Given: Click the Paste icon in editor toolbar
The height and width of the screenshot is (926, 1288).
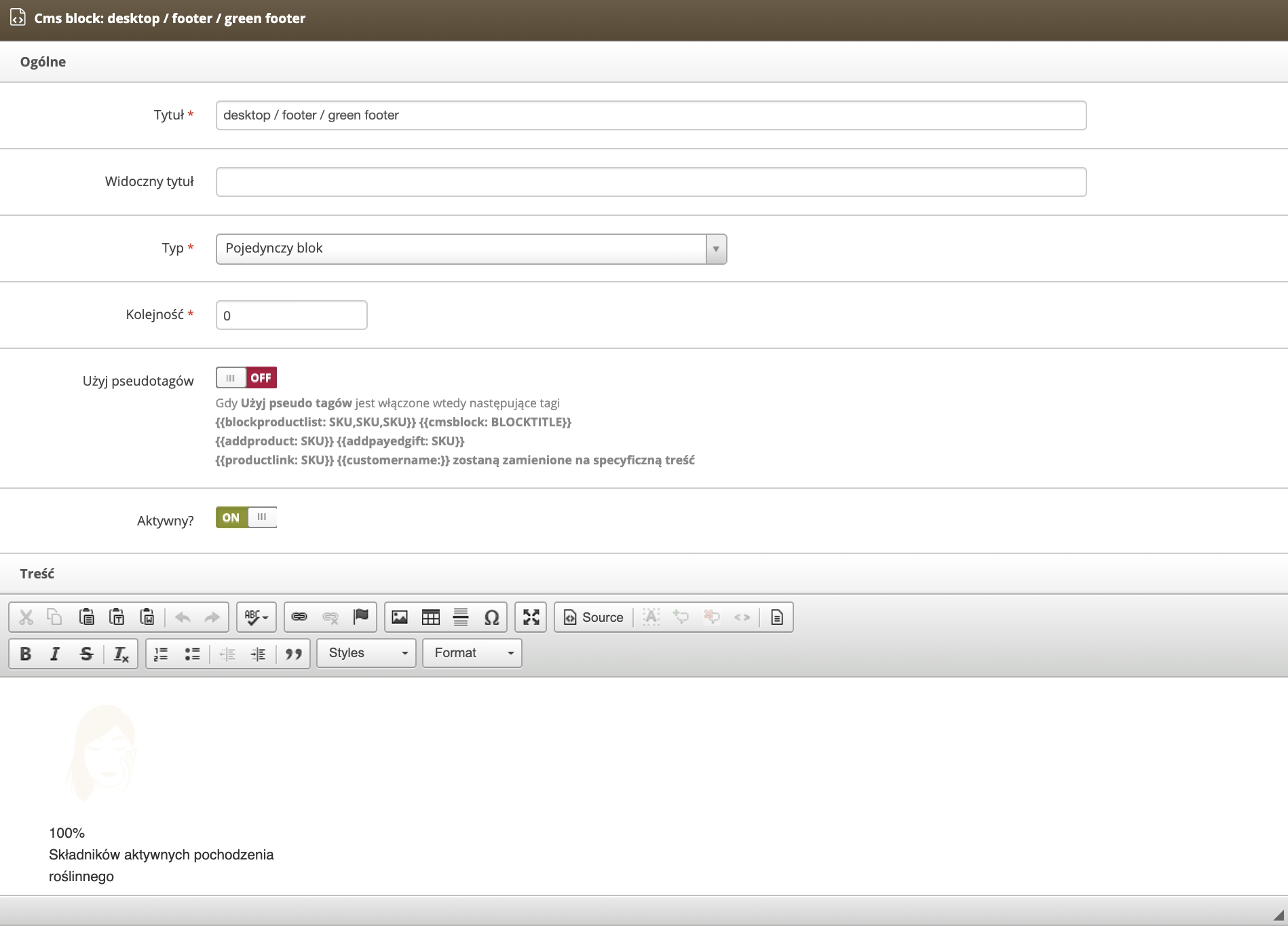Looking at the screenshot, I should click(86, 617).
